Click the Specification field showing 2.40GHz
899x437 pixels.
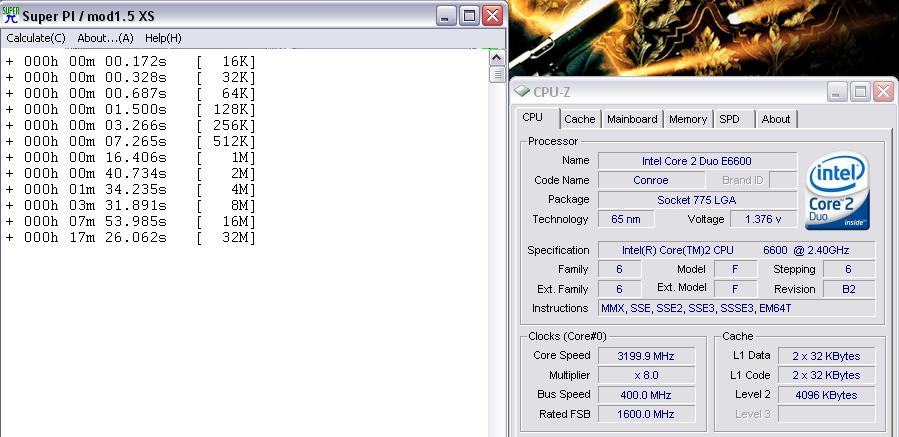coord(736,250)
